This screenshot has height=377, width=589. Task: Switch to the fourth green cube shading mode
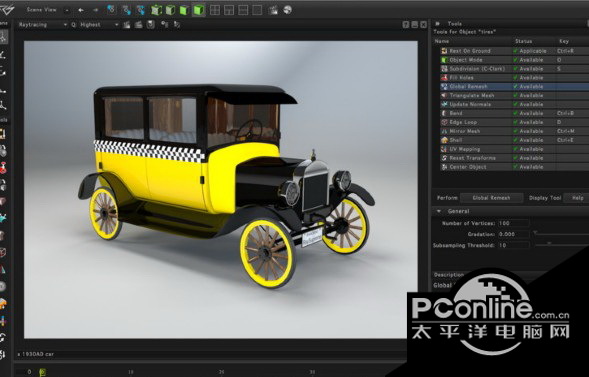[199, 10]
